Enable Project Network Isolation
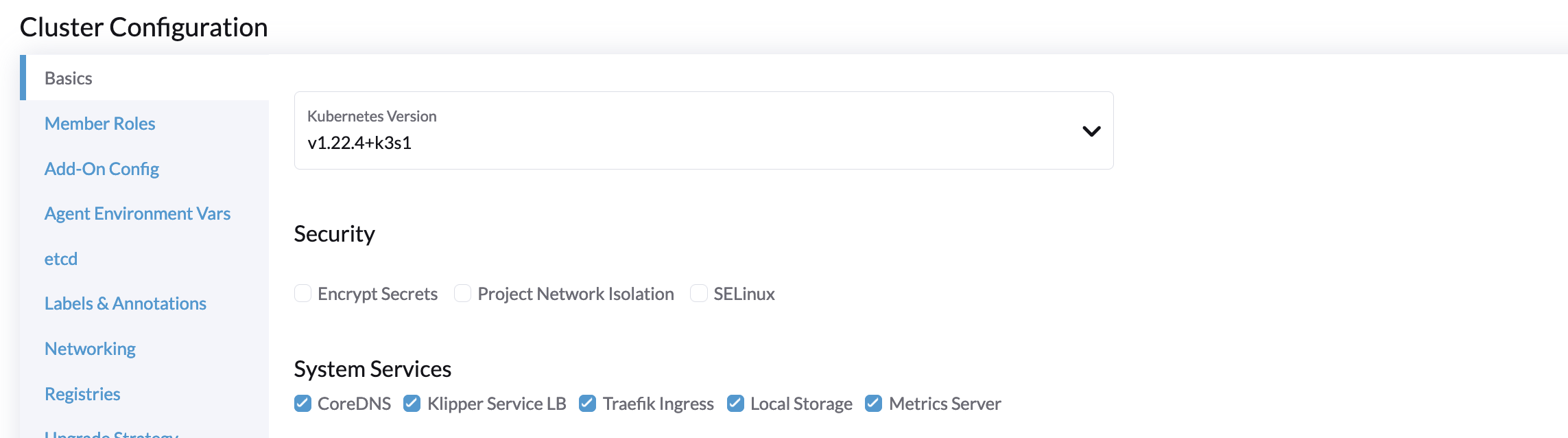Image resolution: width=1568 pixels, height=438 pixels. tap(463, 293)
